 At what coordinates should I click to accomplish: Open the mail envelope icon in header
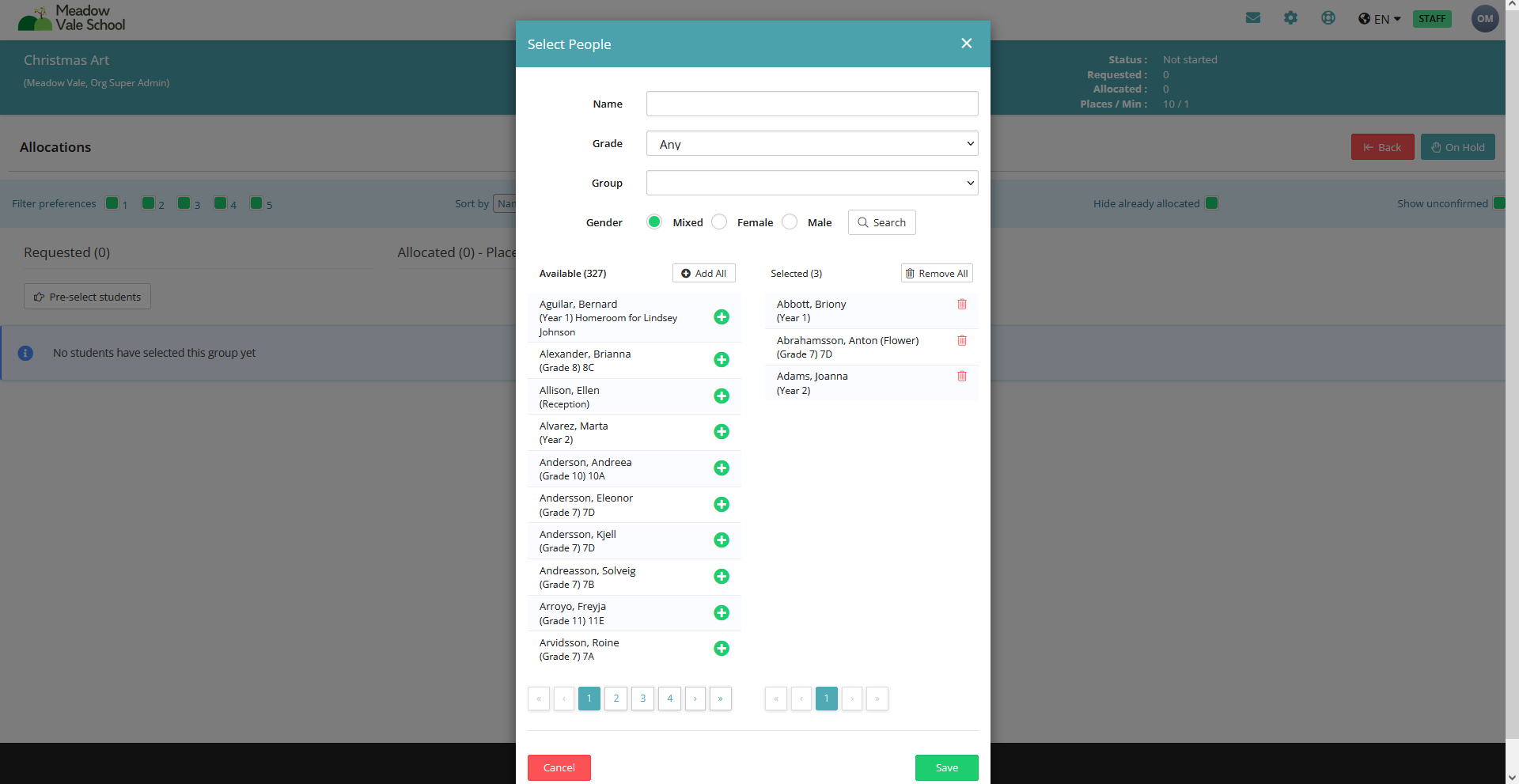1253,18
